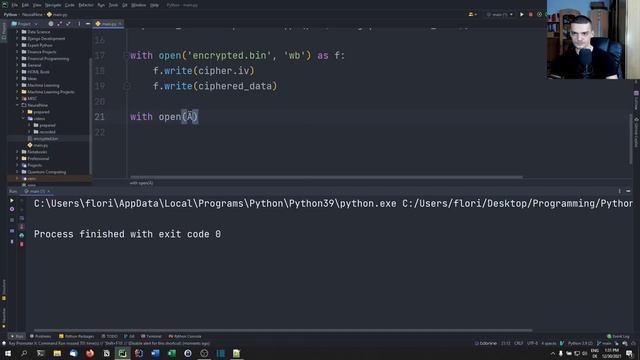Click the Run panel settings wrench icon
640x360 pixels.
click(12, 209)
